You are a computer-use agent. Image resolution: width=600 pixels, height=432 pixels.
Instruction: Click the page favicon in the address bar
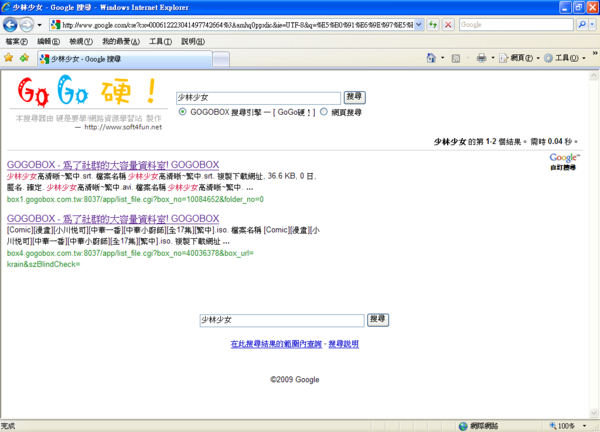click(55, 25)
